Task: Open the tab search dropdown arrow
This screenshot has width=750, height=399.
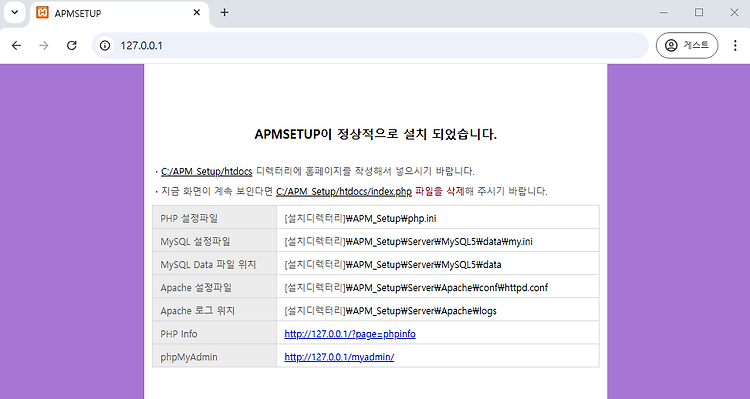Action: (x=15, y=12)
